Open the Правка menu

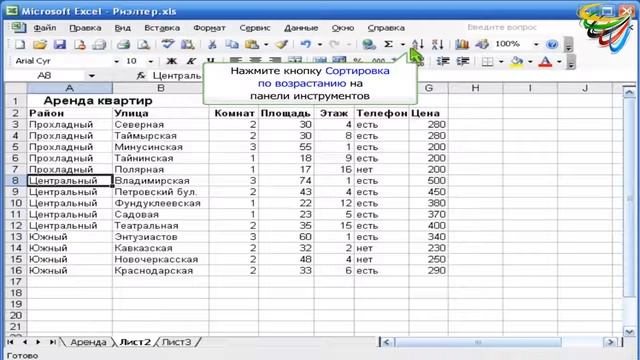click(85, 28)
